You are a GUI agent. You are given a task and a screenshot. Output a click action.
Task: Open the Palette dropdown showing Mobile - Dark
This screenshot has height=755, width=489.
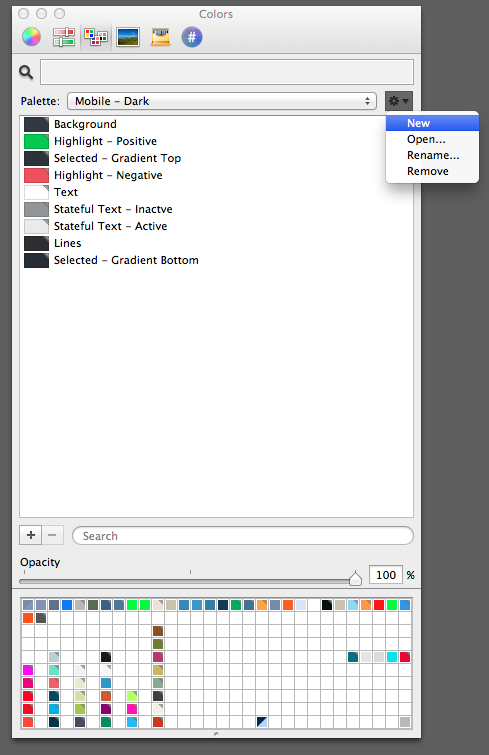(x=222, y=101)
